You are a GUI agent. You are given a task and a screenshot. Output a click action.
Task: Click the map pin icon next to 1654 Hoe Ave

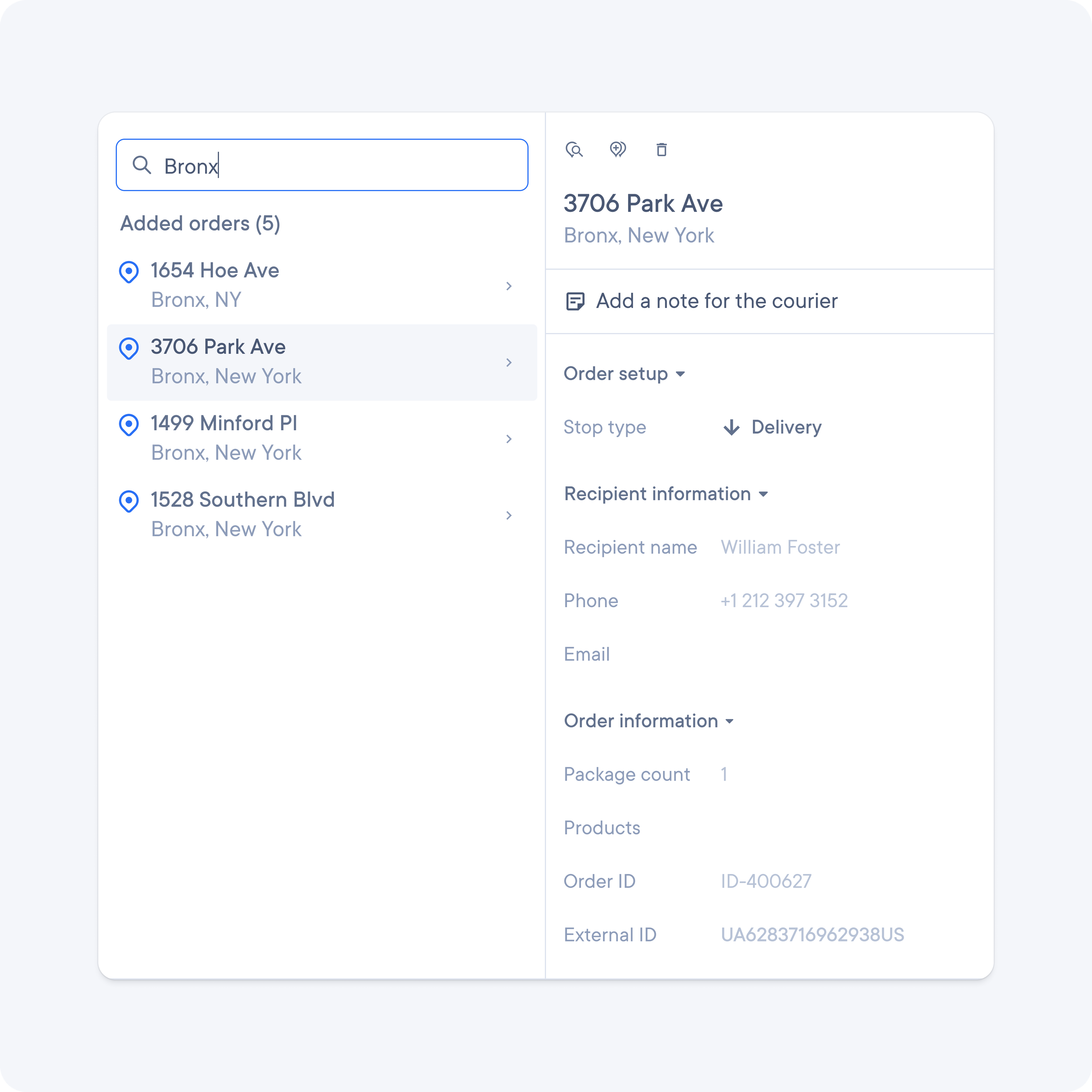(x=129, y=272)
